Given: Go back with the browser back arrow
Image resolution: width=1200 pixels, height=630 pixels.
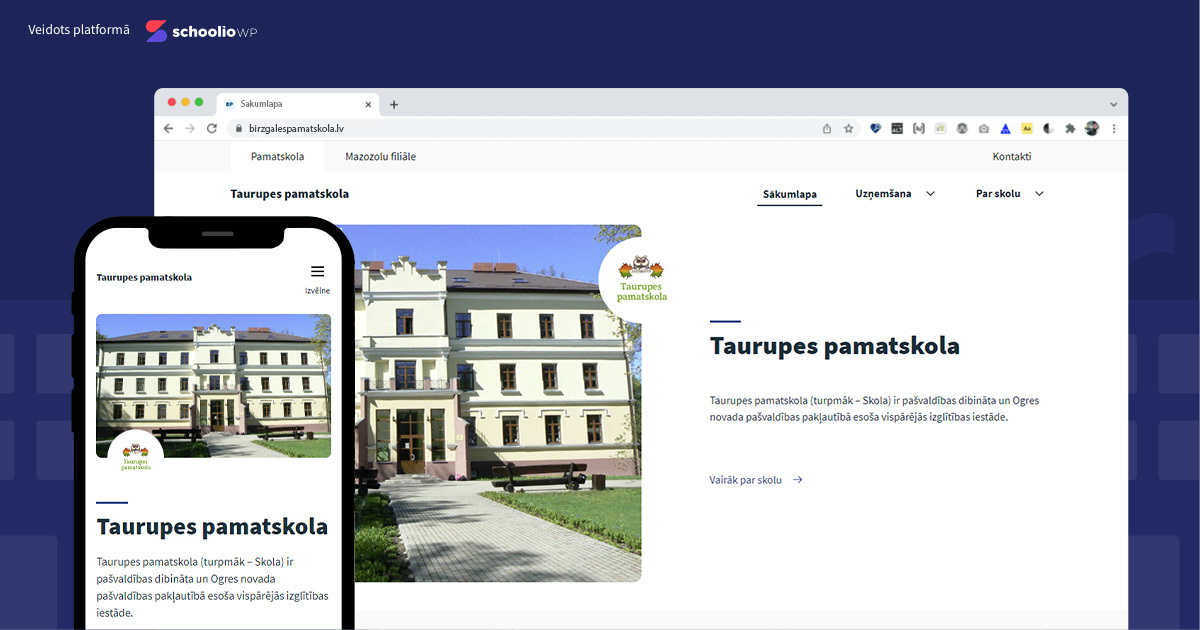Looking at the screenshot, I should (168, 128).
